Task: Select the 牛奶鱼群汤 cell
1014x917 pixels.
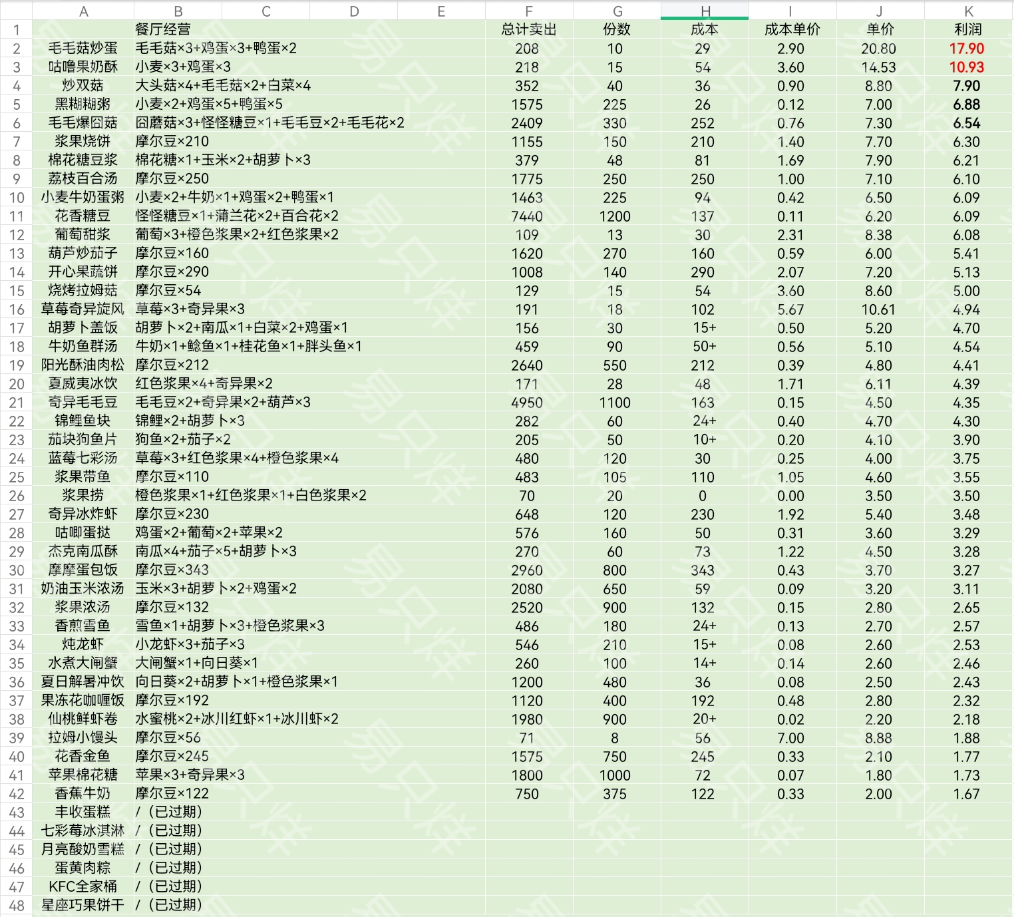Action: pyautogui.click(x=83, y=347)
